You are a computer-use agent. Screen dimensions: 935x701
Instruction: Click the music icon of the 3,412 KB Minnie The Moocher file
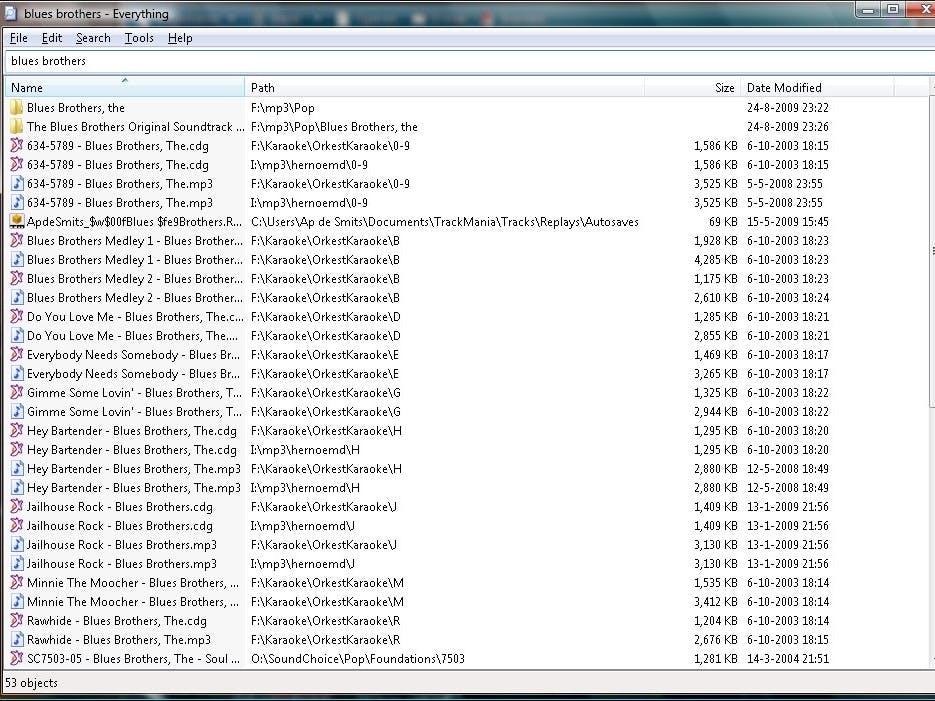pyautogui.click(x=17, y=602)
